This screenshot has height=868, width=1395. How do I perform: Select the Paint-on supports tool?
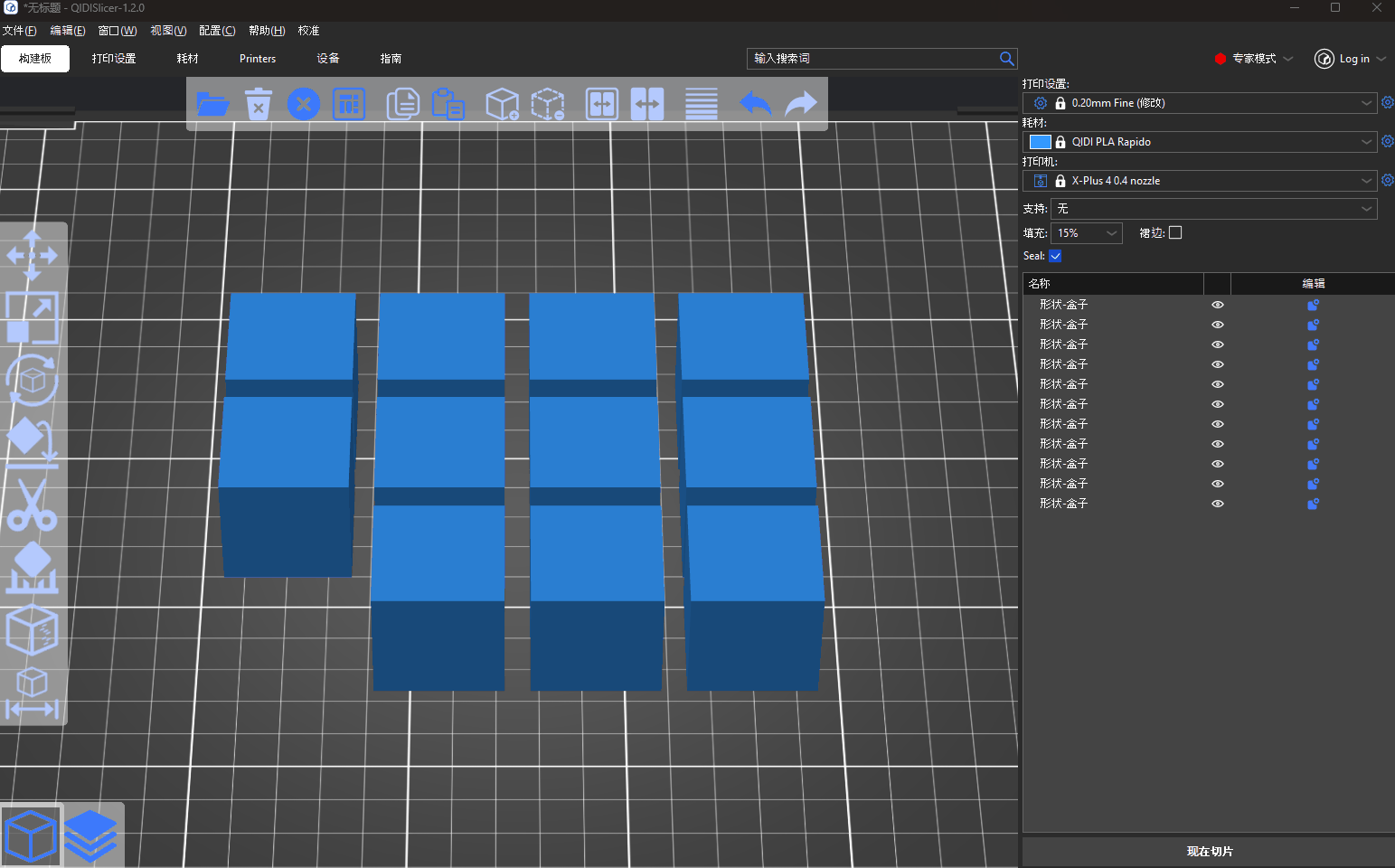pyautogui.click(x=33, y=567)
